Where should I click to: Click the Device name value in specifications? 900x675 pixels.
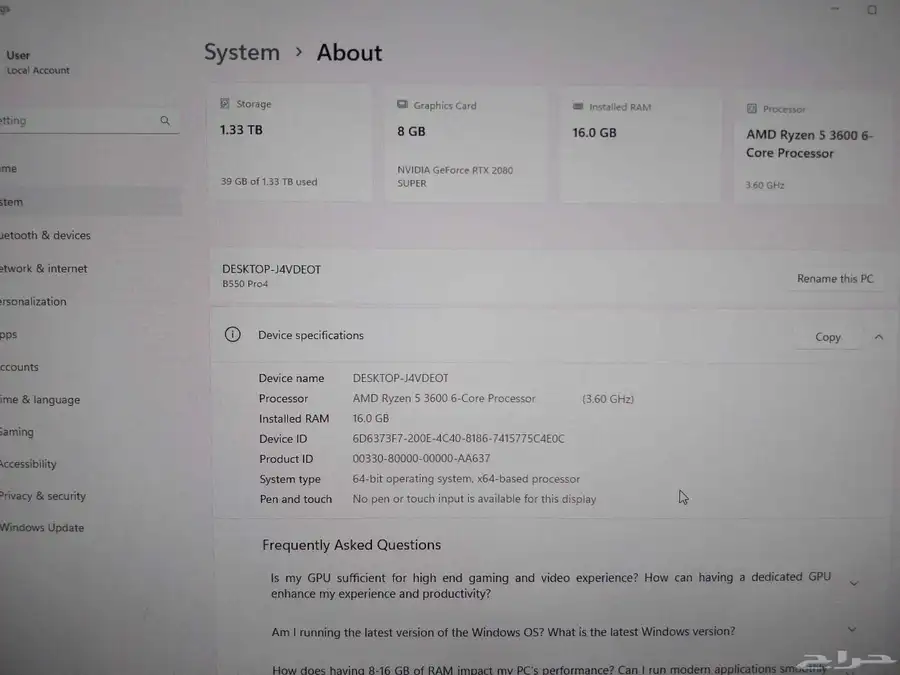[x=400, y=378]
